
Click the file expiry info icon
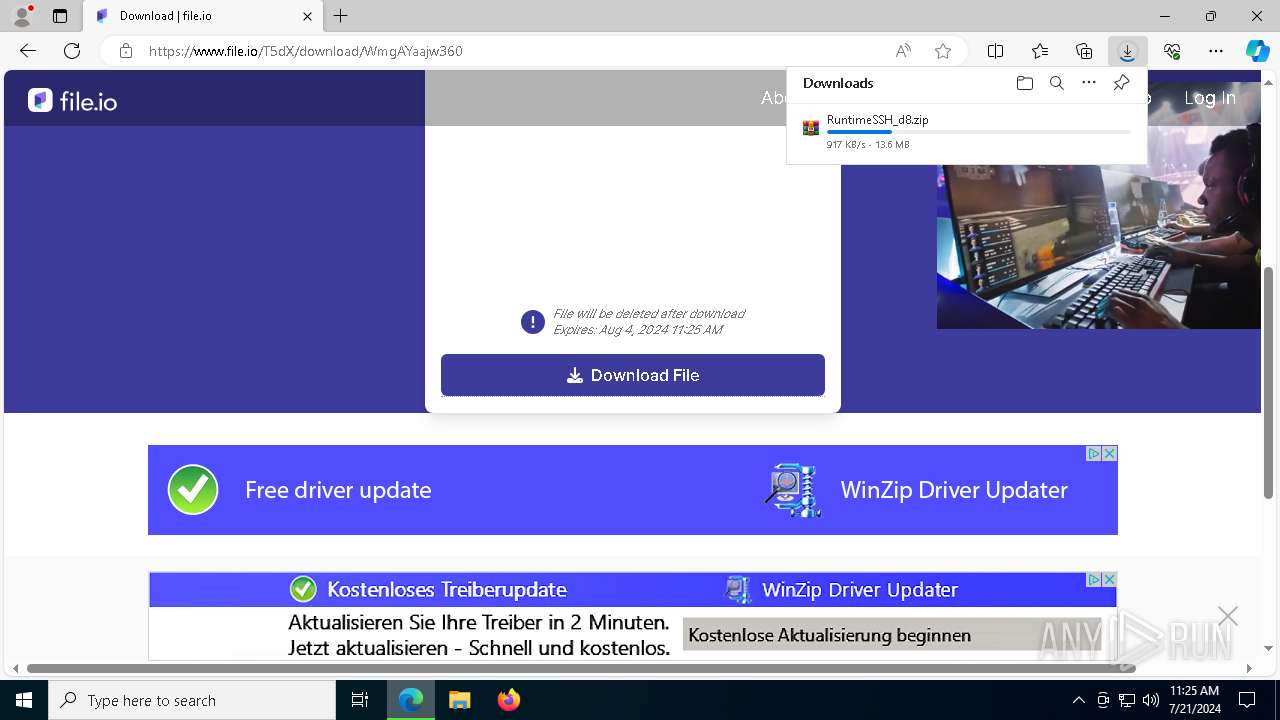(x=532, y=322)
